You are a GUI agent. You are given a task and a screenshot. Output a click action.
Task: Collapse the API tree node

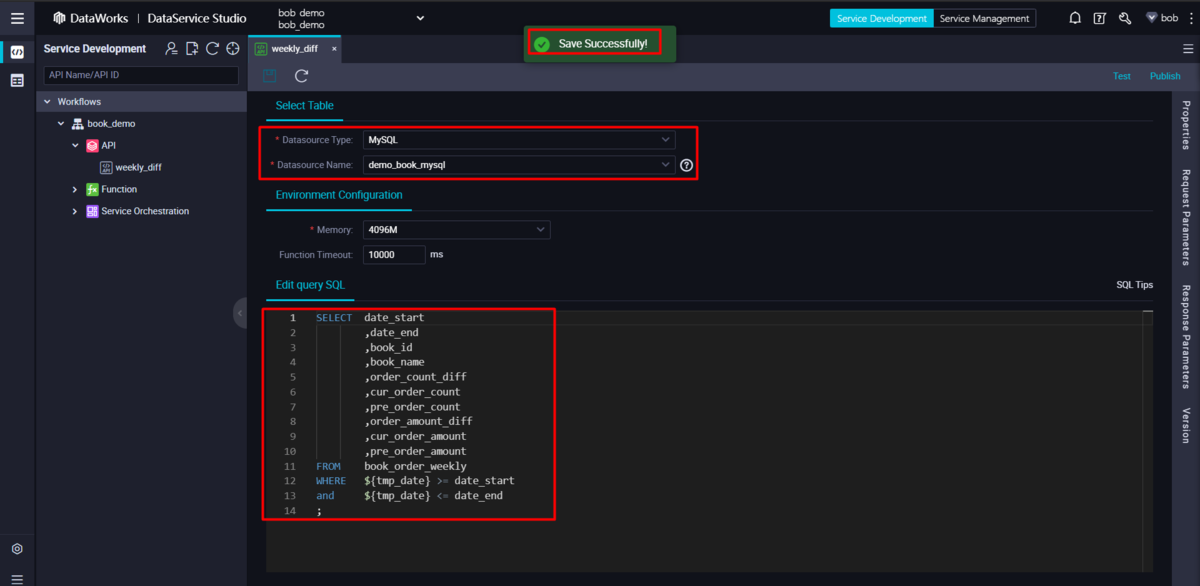[75, 145]
